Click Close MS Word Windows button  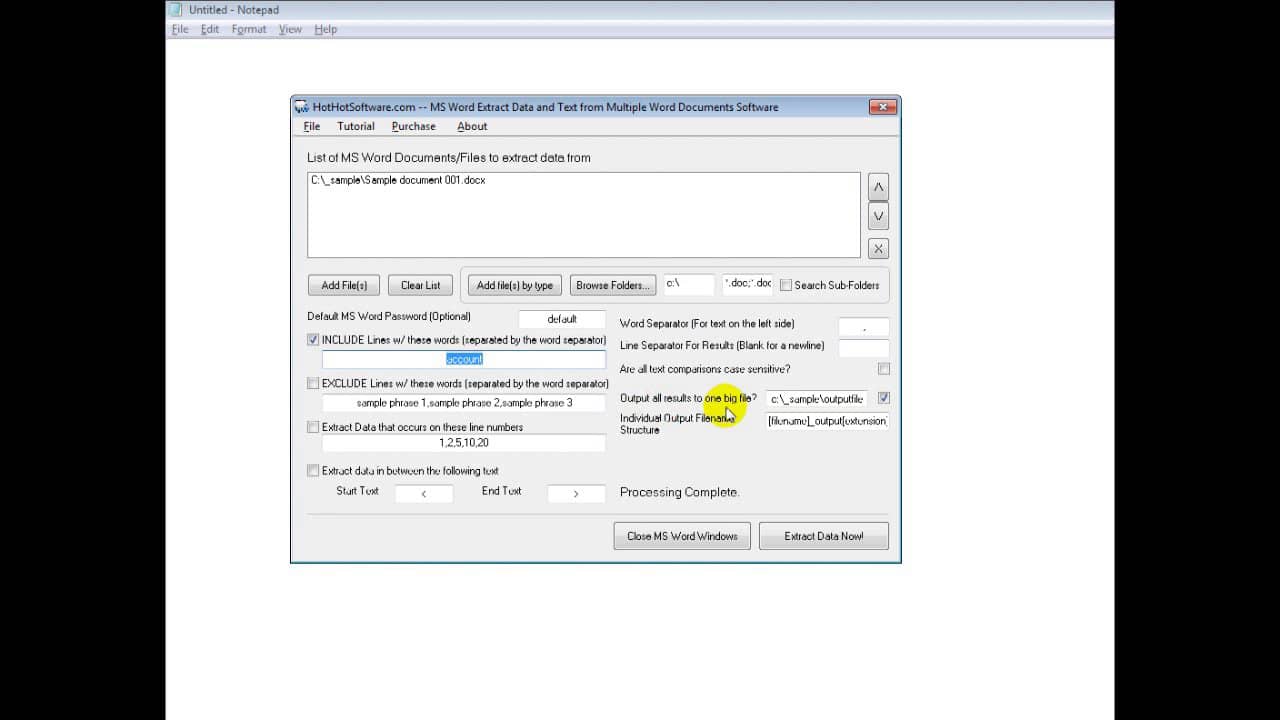(x=682, y=536)
